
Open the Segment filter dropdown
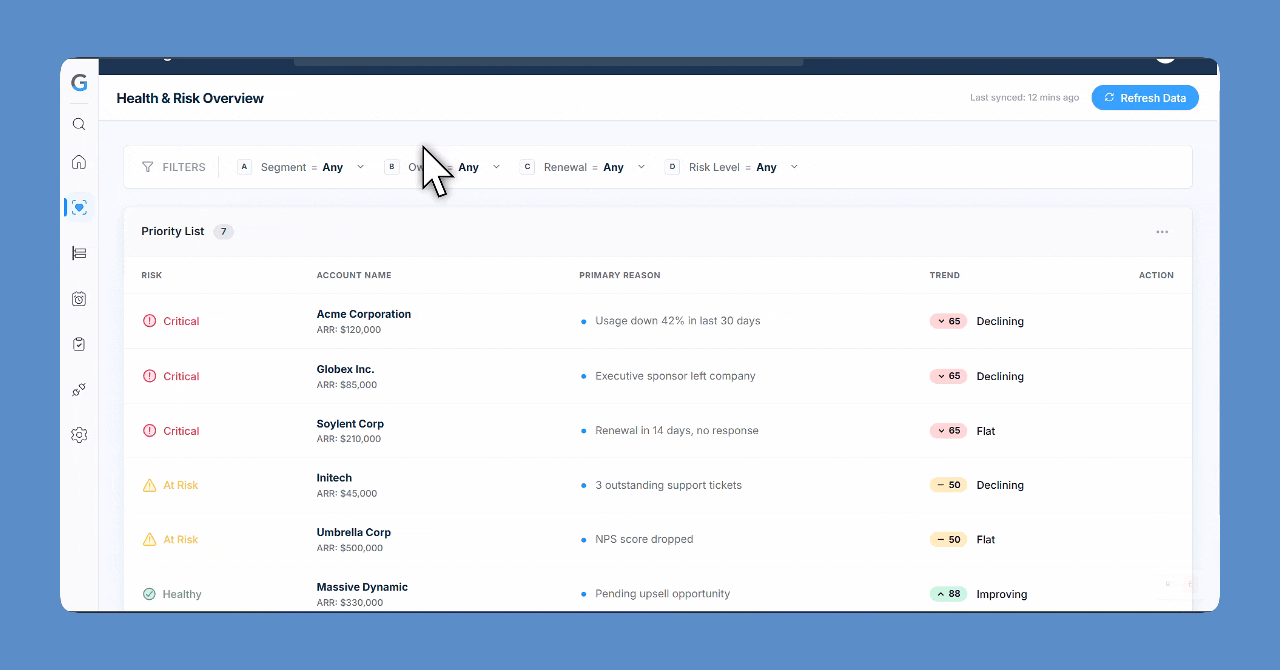click(x=301, y=167)
